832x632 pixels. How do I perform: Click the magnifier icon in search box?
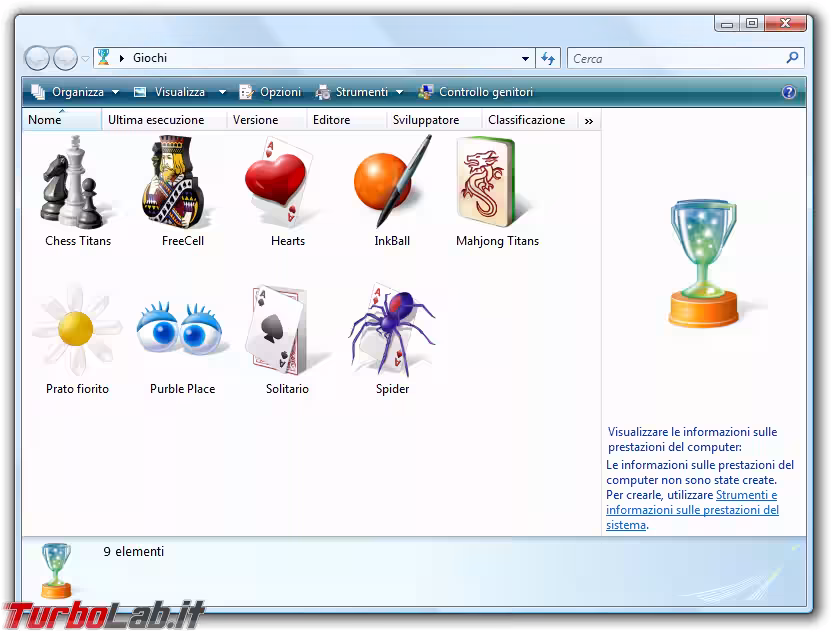[792, 57]
